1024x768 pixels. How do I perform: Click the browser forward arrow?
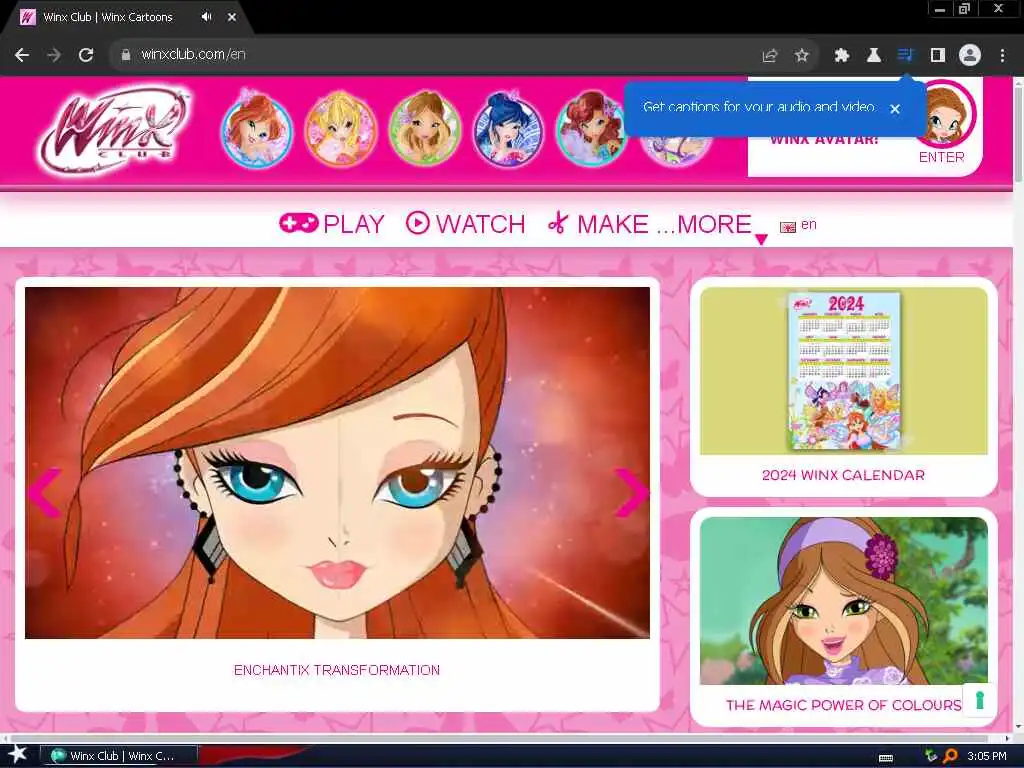[x=54, y=55]
